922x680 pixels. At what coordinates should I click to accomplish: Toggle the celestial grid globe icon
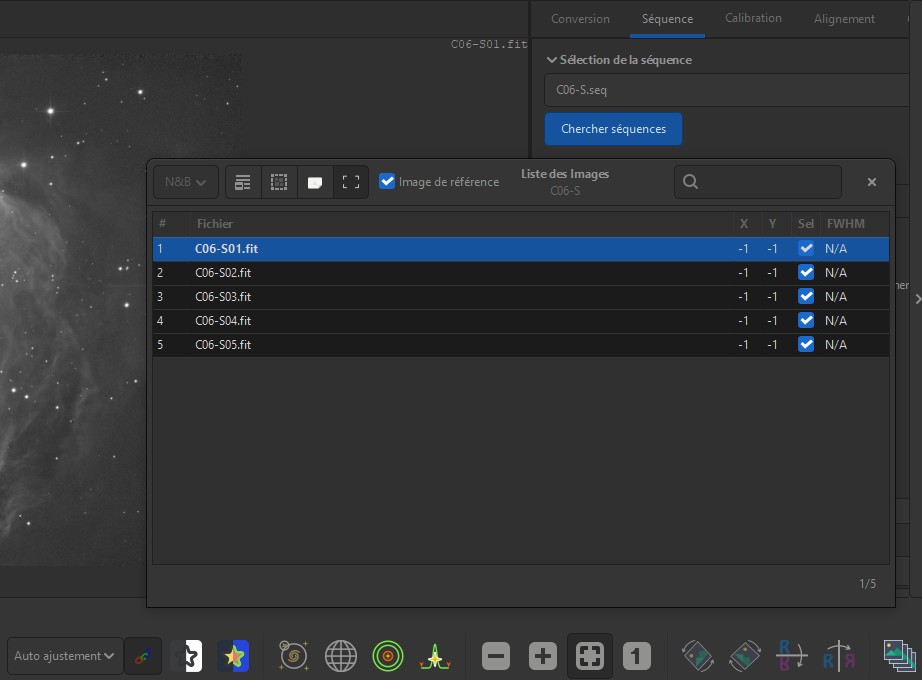tap(341, 656)
